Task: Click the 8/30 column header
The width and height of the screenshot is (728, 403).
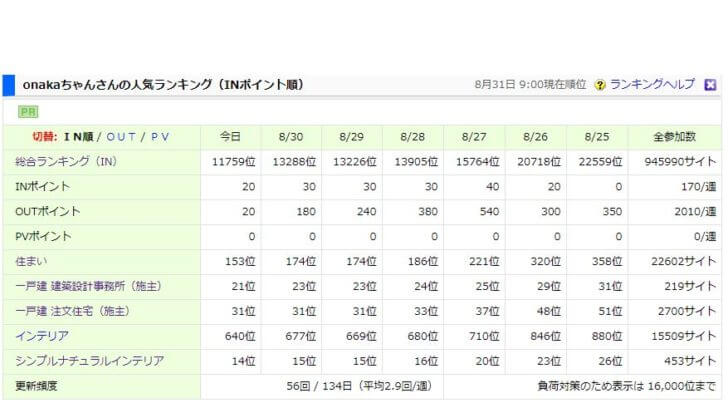Action: click(291, 136)
